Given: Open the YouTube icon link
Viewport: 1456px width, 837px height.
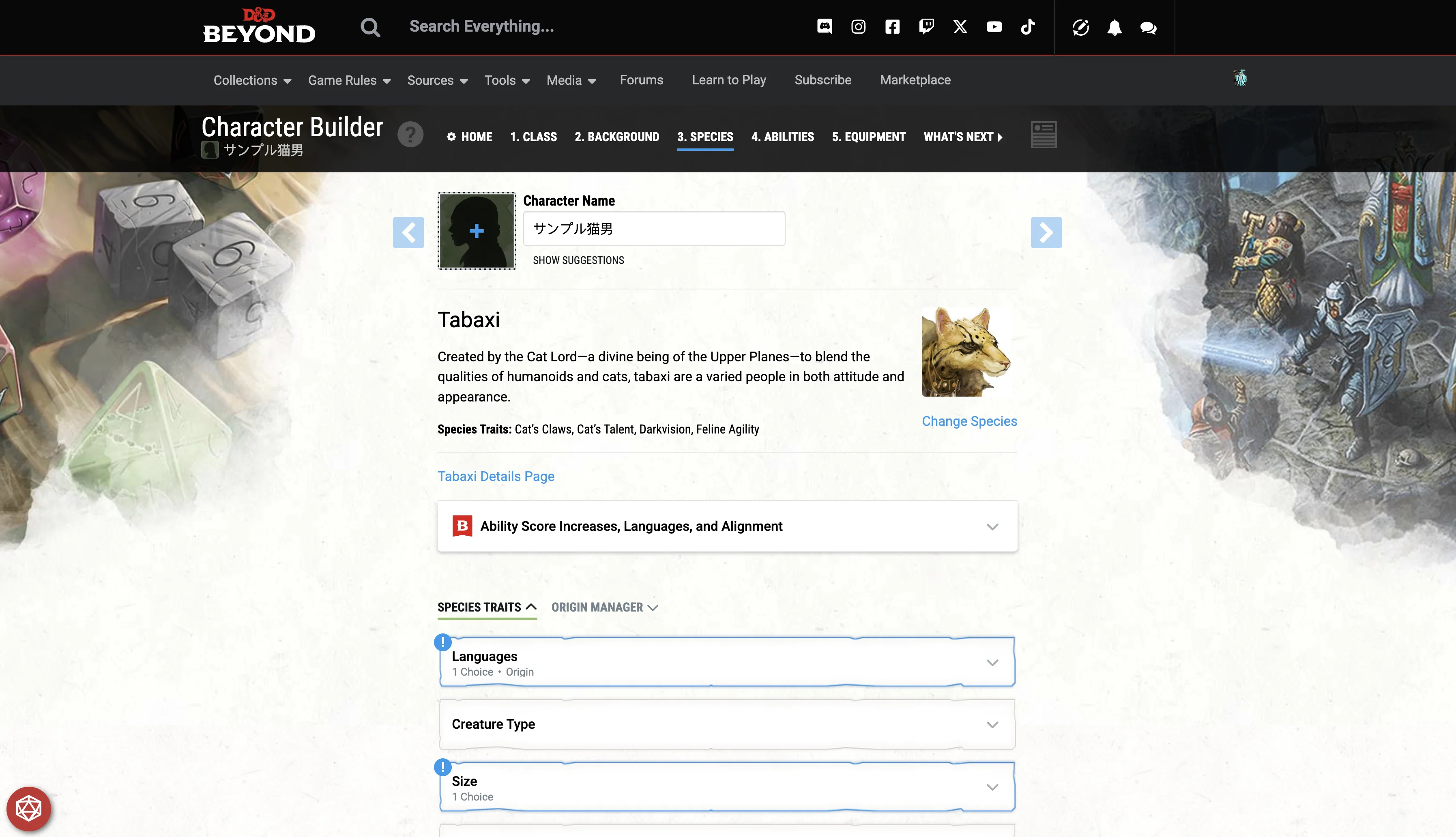Looking at the screenshot, I should tap(994, 27).
